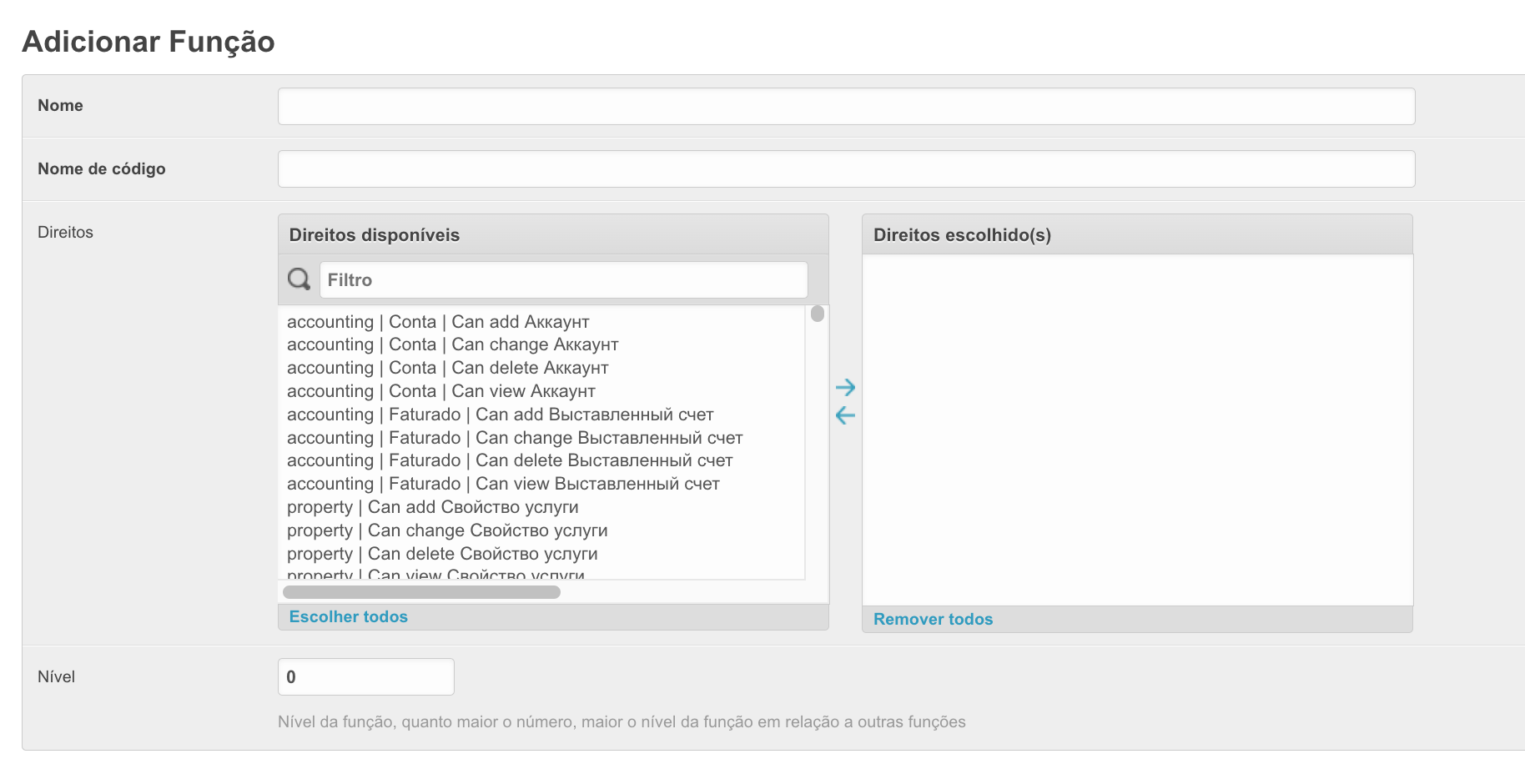Focus the Nome de código text field
1525x784 pixels.
846,169
